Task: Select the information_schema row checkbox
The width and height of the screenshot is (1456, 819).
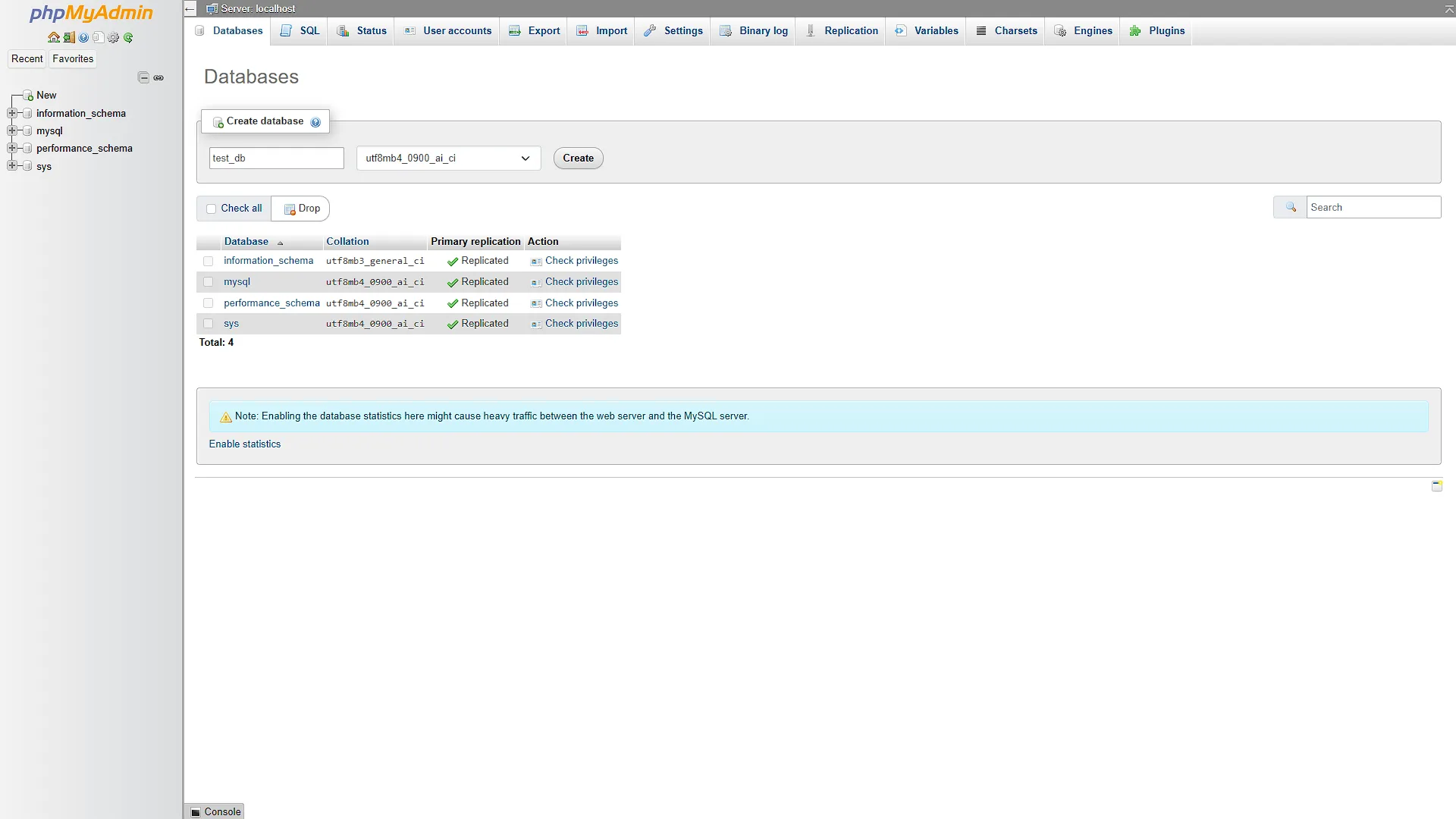Action: [x=208, y=261]
